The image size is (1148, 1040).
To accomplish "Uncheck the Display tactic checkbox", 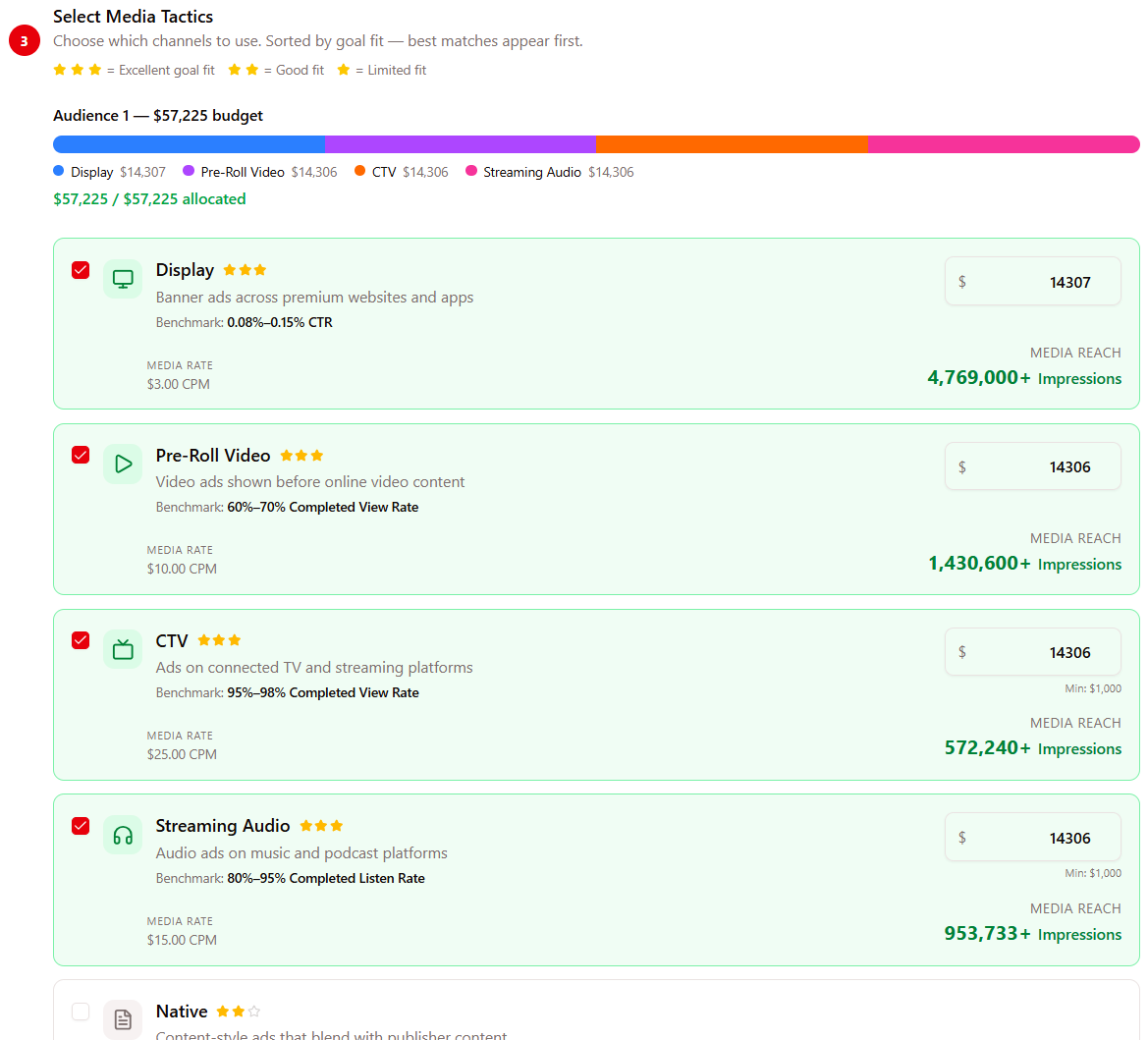I will [x=81, y=270].
